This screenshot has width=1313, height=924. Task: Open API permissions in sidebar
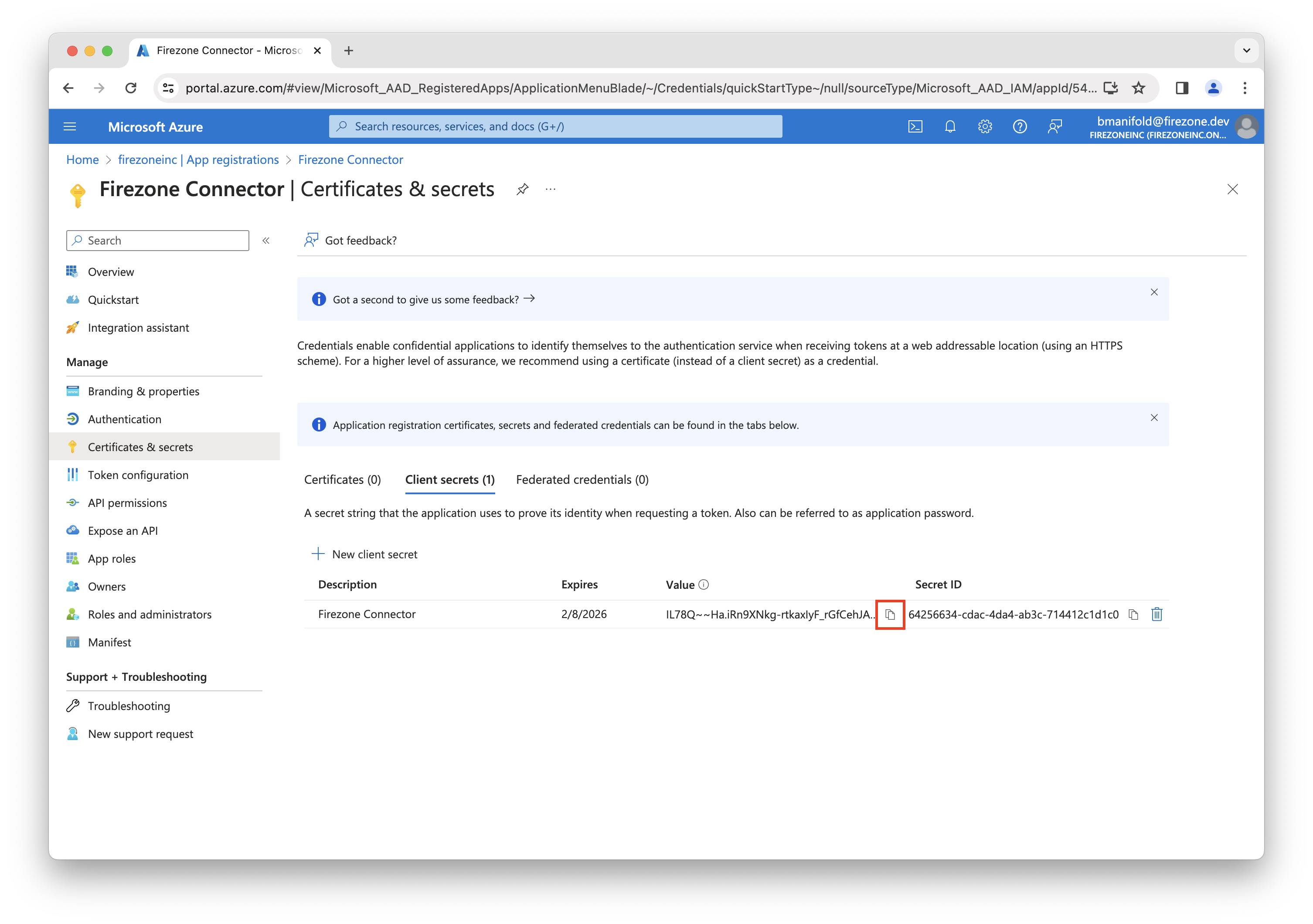127,503
